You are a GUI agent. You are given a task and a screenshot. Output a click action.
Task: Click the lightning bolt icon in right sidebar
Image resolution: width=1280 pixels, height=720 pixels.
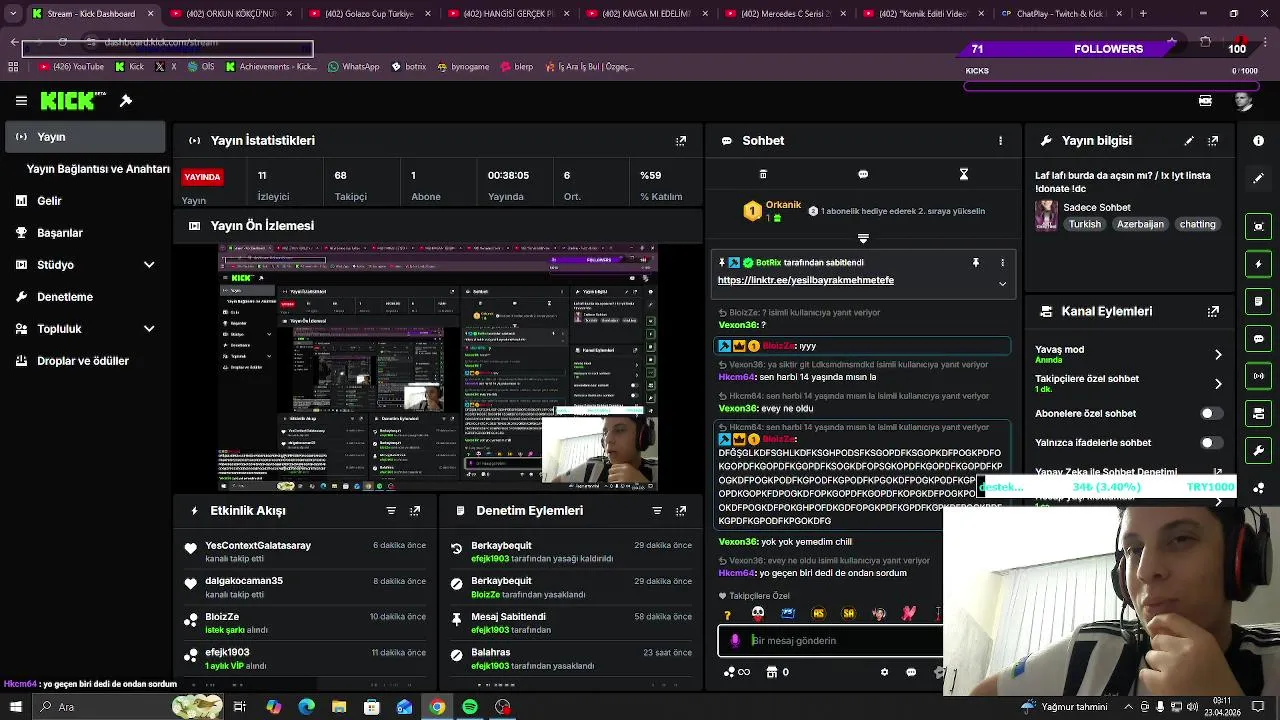[x=1259, y=264]
